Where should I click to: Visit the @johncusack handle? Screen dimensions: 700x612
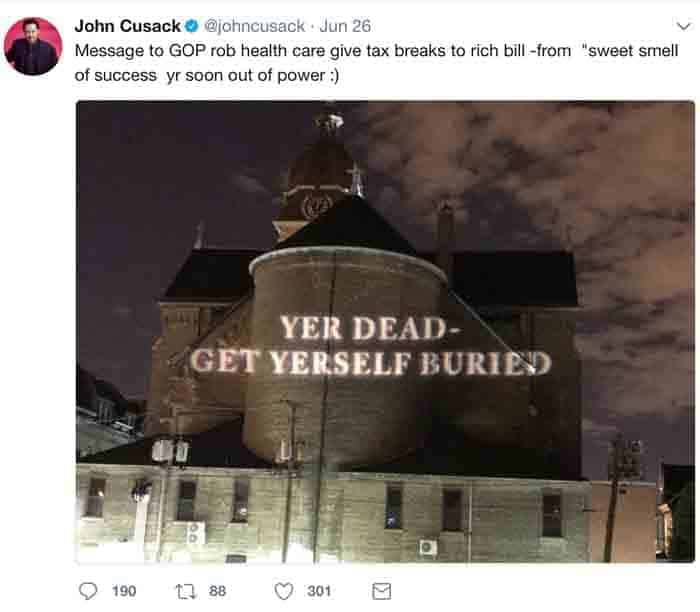(254, 26)
